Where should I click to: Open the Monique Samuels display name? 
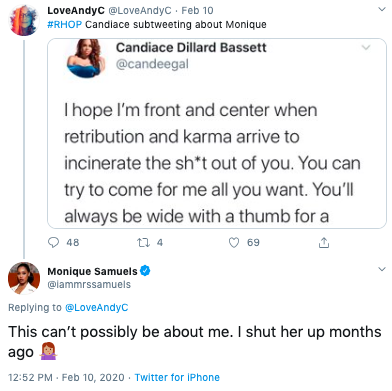pos(92,271)
